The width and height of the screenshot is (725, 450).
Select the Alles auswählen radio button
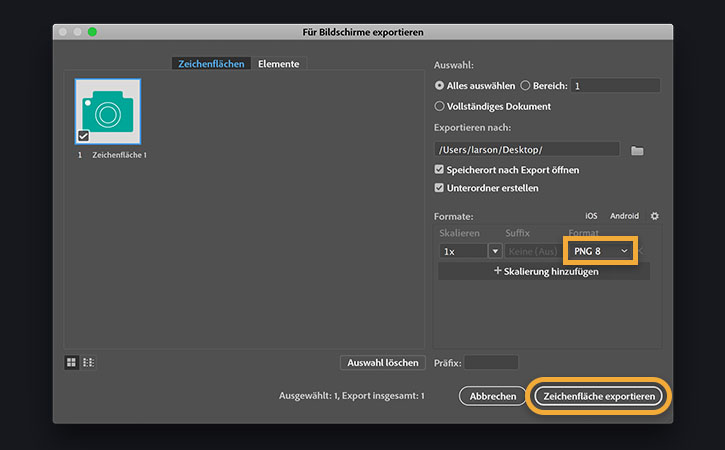(440, 86)
